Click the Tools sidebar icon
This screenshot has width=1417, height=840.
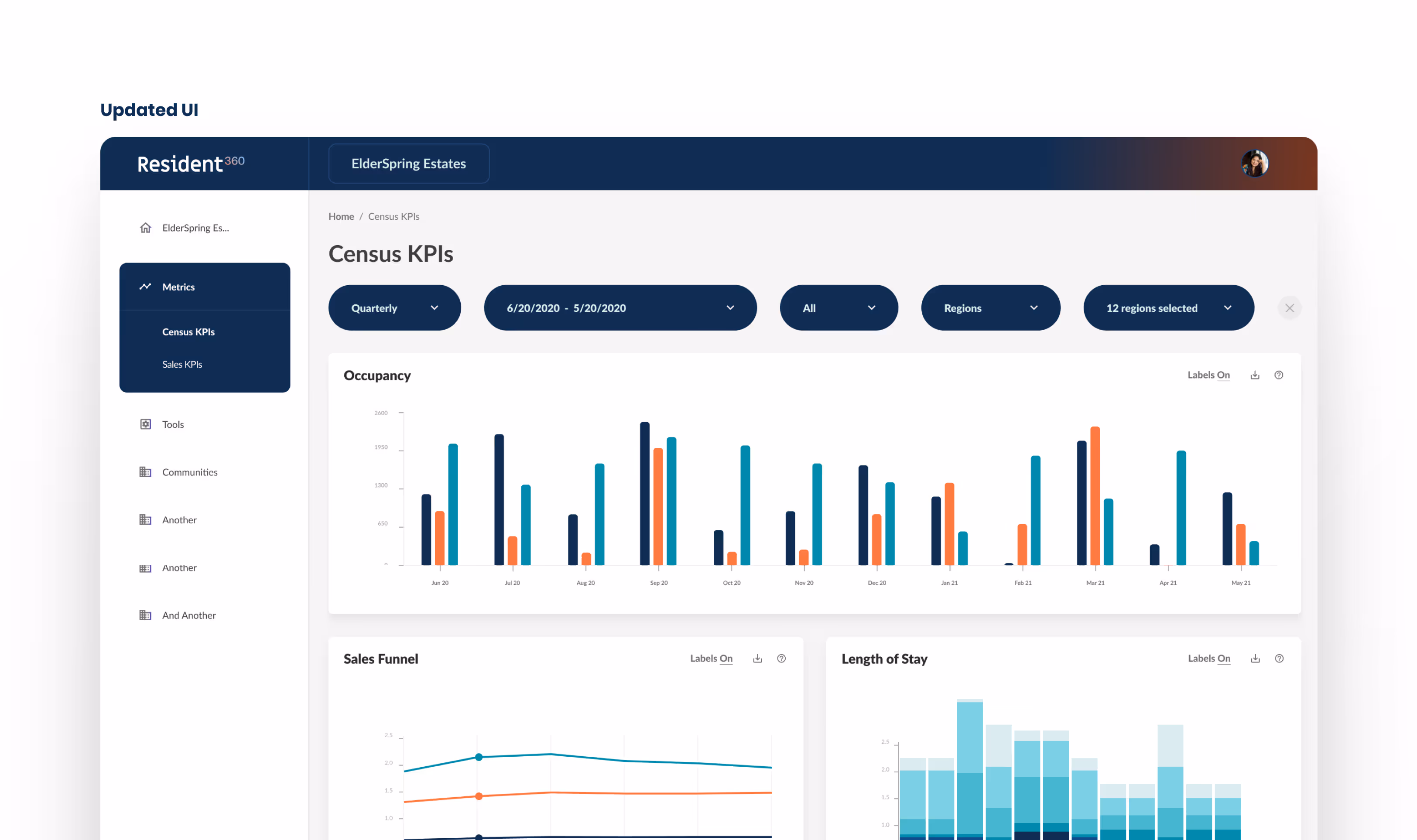[x=145, y=424]
